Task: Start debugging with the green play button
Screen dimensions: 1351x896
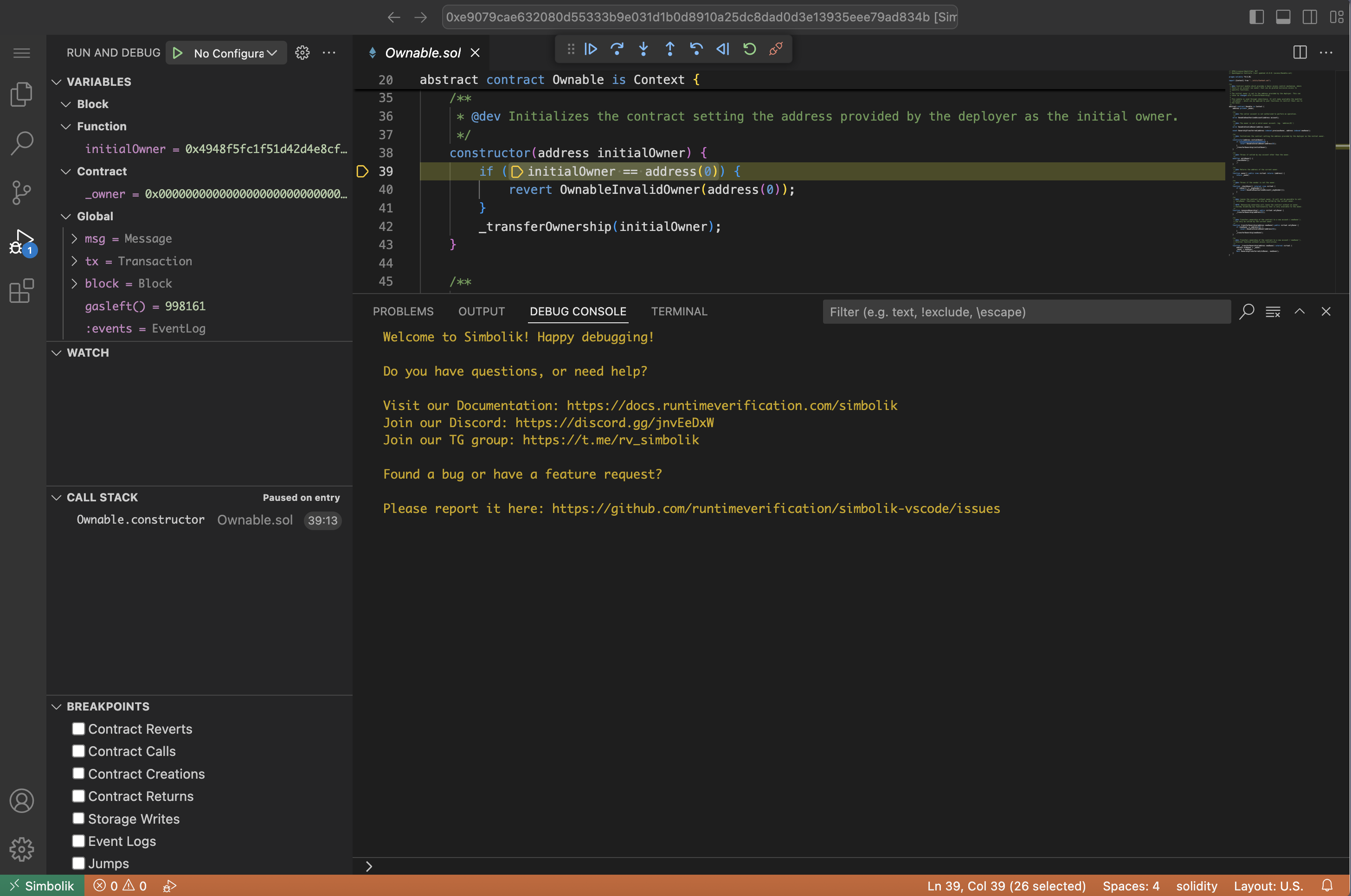Action: [178, 53]
